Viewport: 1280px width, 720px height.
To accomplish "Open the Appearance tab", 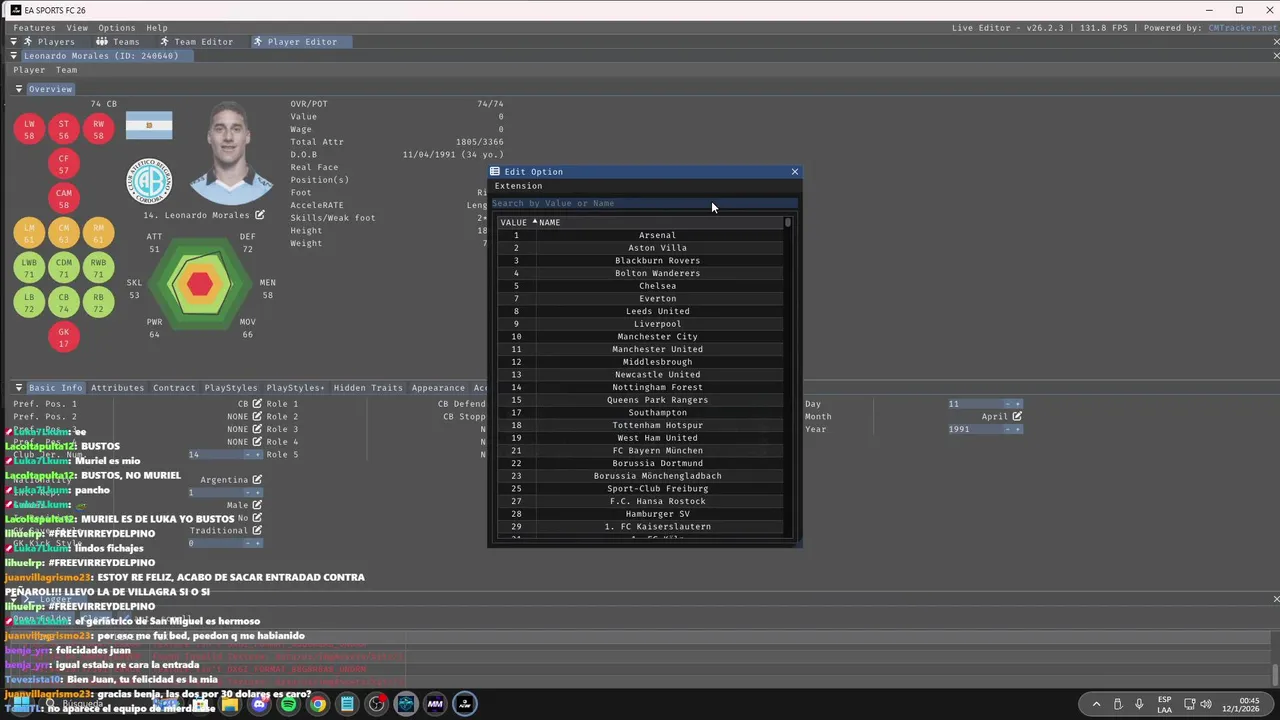I will click(438, 388).
